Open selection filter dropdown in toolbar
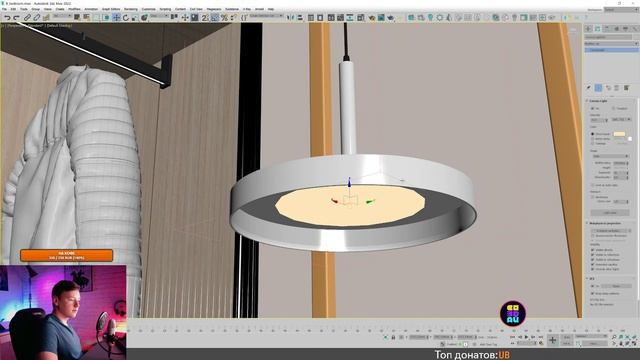 62,16
